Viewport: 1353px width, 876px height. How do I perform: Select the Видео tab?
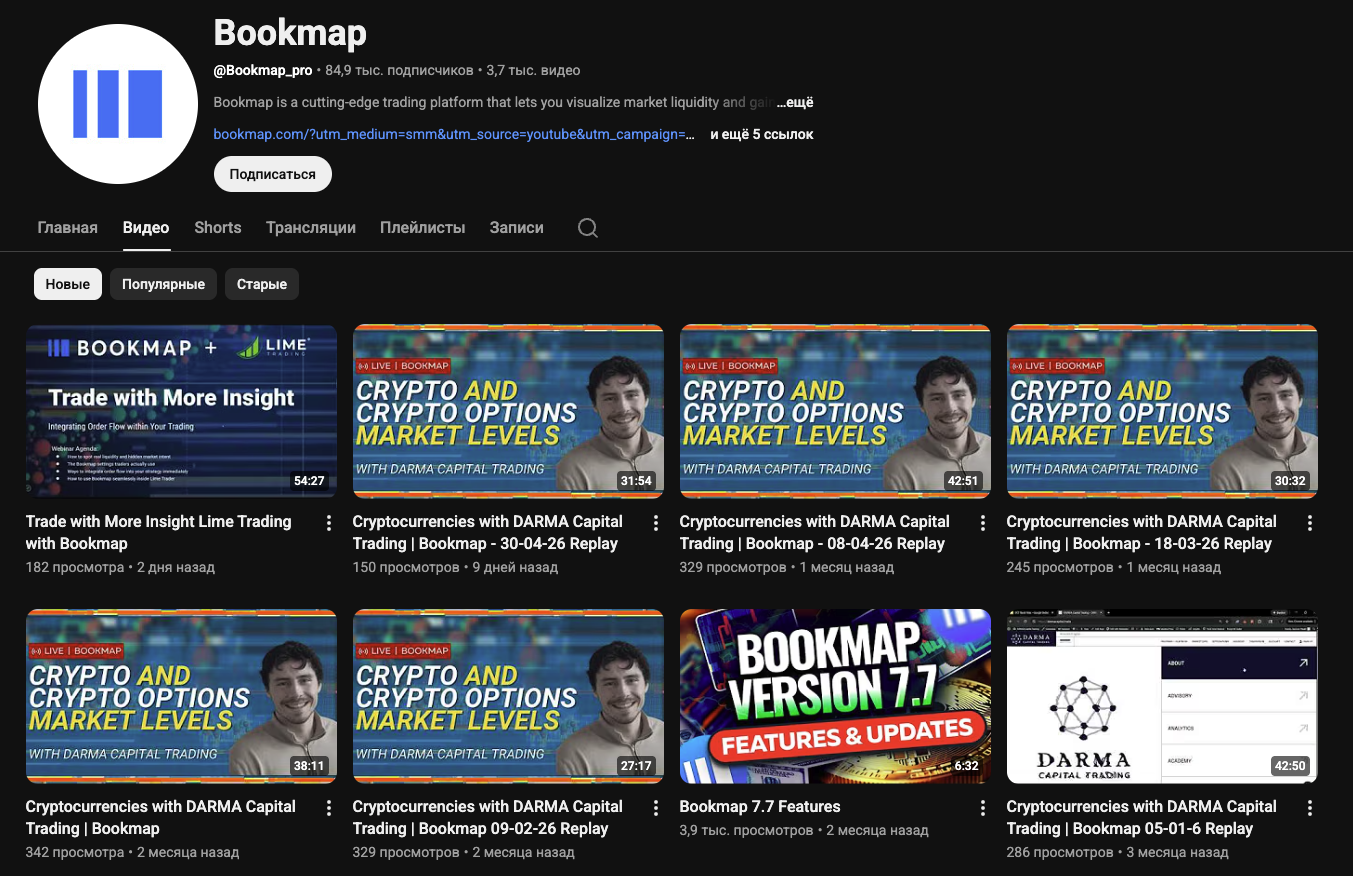pos(146,227)
